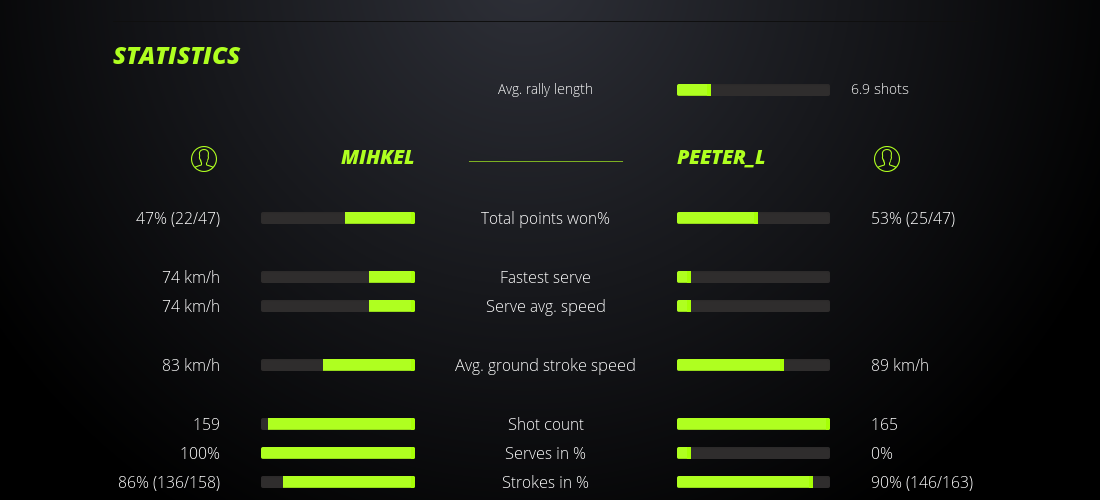
Task: Click Peeter_L's player profile icon
Action: pyautogui.click(x=886, y=158)
